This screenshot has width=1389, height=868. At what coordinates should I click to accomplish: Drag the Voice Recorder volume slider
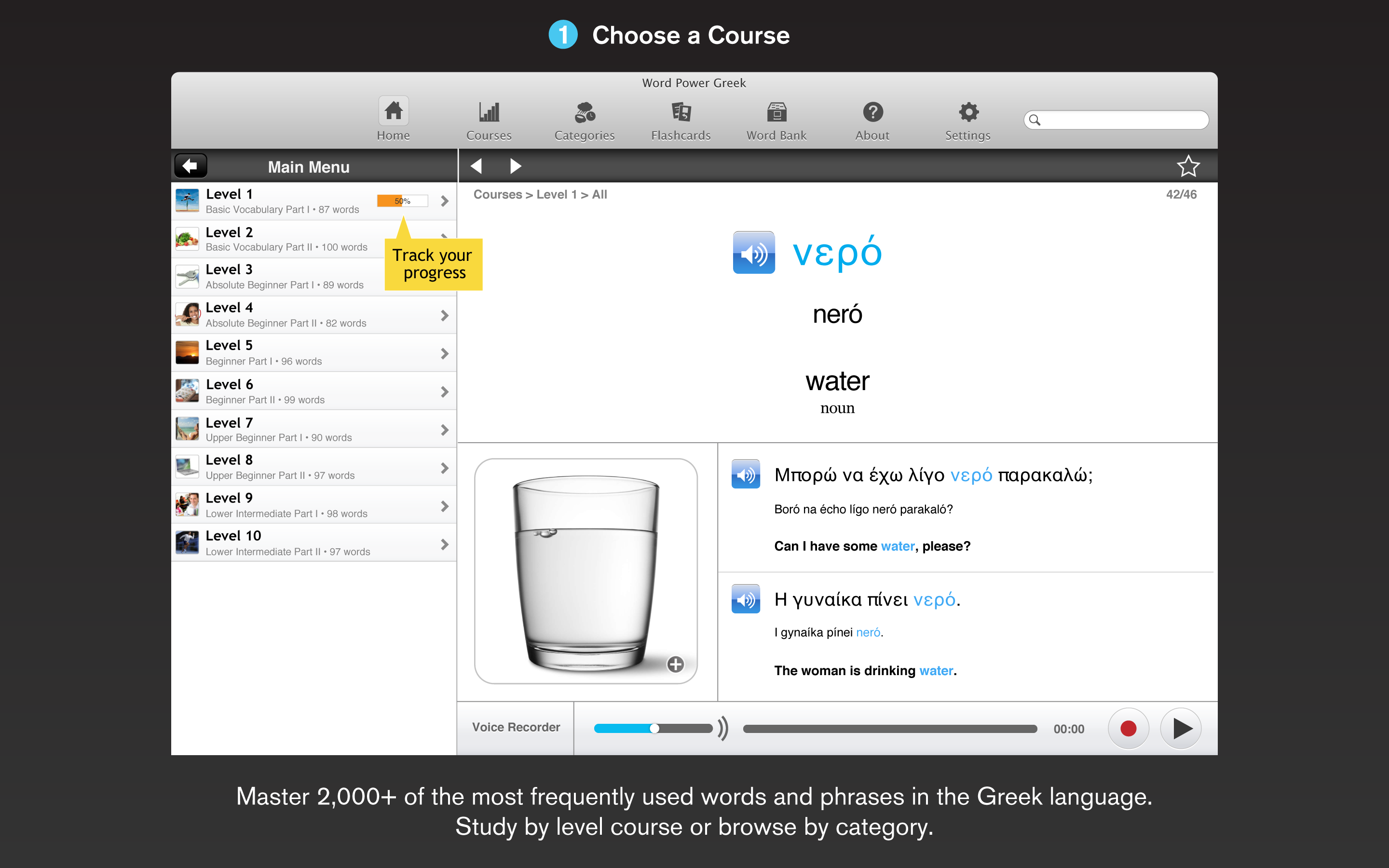[x=655, y=727]
